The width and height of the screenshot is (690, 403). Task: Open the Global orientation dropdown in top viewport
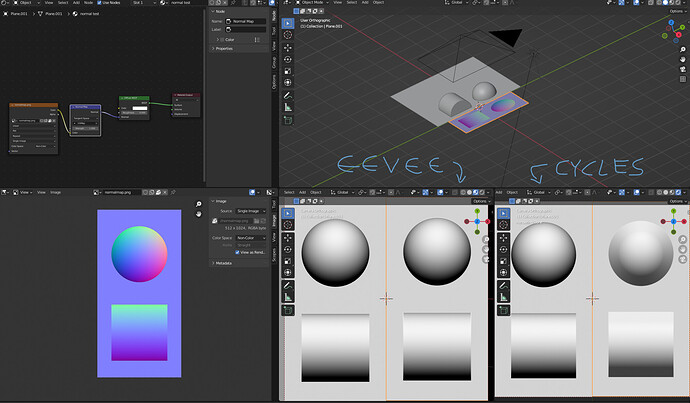458,3
